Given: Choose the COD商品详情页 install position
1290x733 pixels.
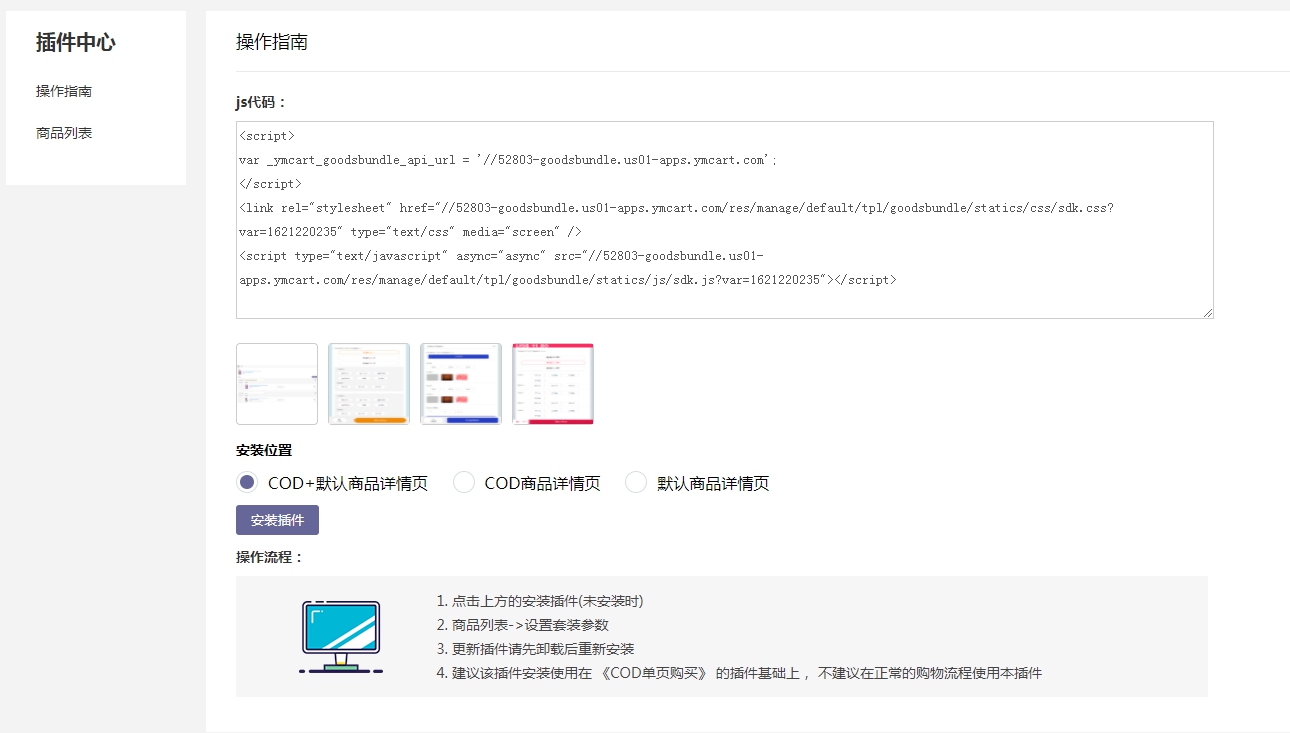Looking at the screenshot, I should (464, 483).
